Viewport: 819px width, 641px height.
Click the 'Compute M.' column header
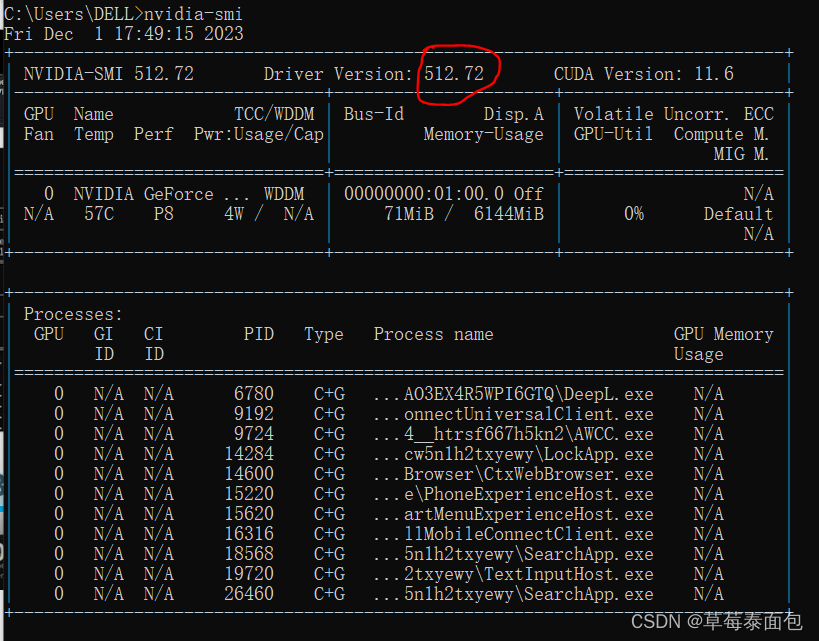click(721, 134)
